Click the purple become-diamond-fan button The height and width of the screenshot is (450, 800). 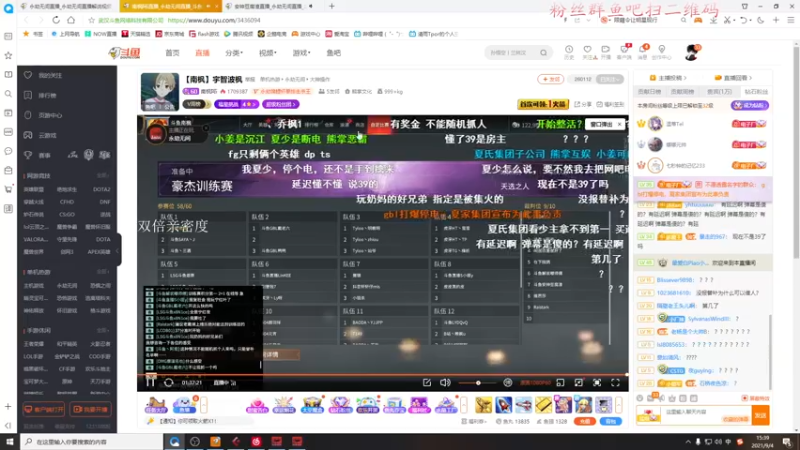(749, 105)
